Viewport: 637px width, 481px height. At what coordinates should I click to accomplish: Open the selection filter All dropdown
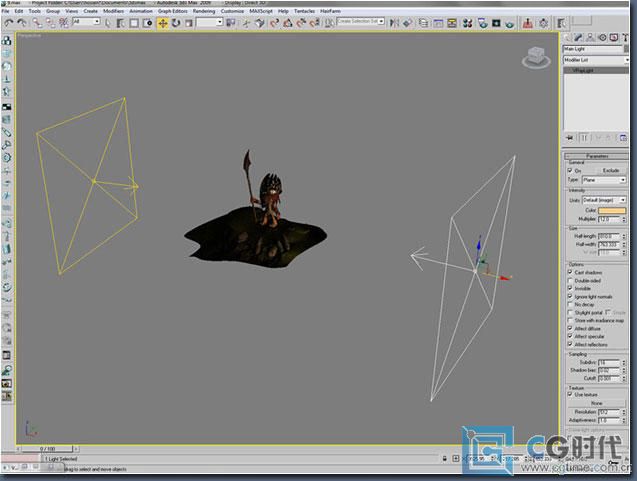click(x=86, y=22)
